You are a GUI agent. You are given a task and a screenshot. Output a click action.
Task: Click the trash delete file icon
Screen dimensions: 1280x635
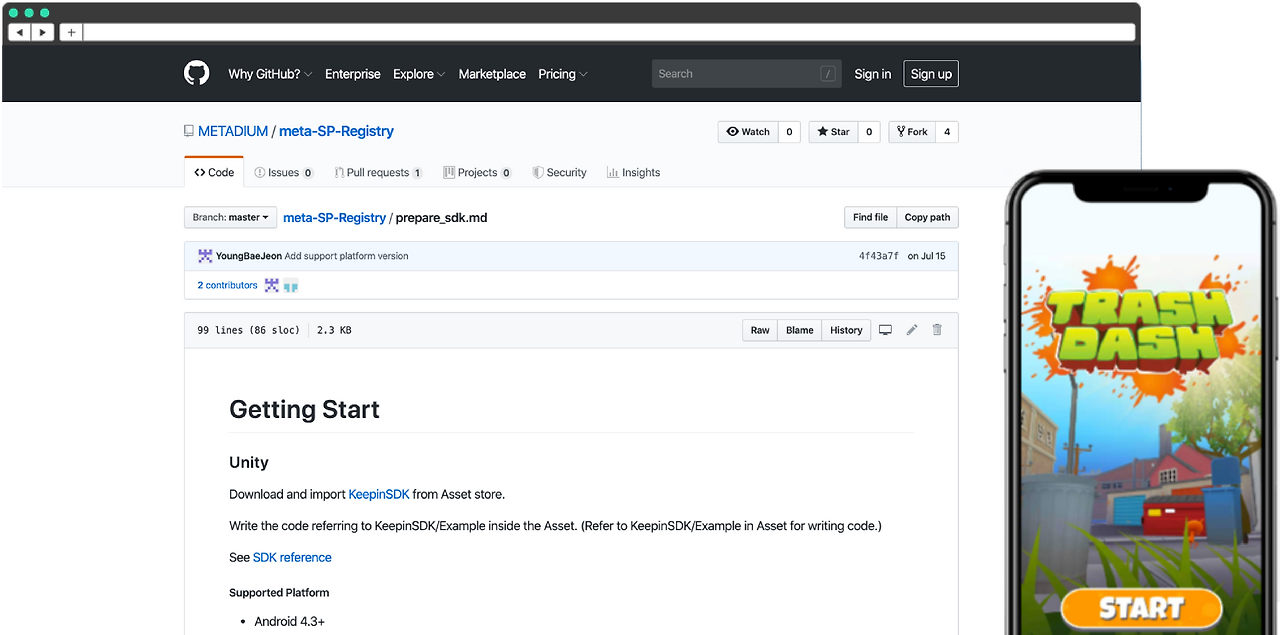(937, 330)
